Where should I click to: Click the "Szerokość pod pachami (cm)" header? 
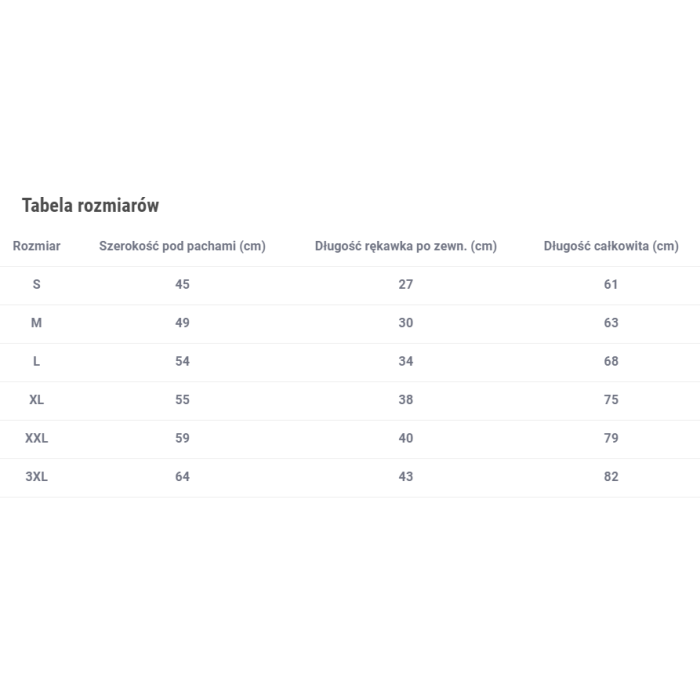pyautogui.click(x=182, y=246)
